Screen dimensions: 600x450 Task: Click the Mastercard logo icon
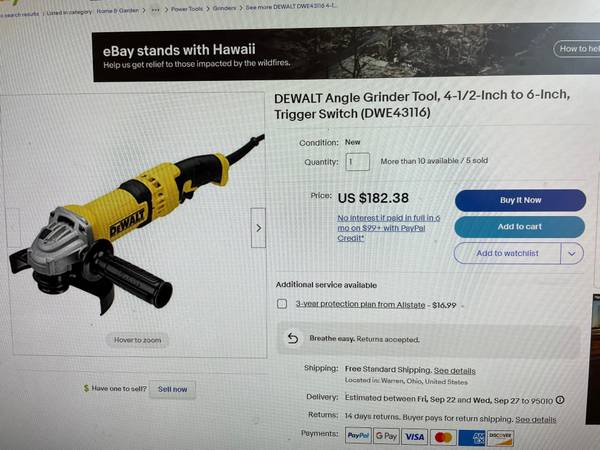tap(443, 437)
